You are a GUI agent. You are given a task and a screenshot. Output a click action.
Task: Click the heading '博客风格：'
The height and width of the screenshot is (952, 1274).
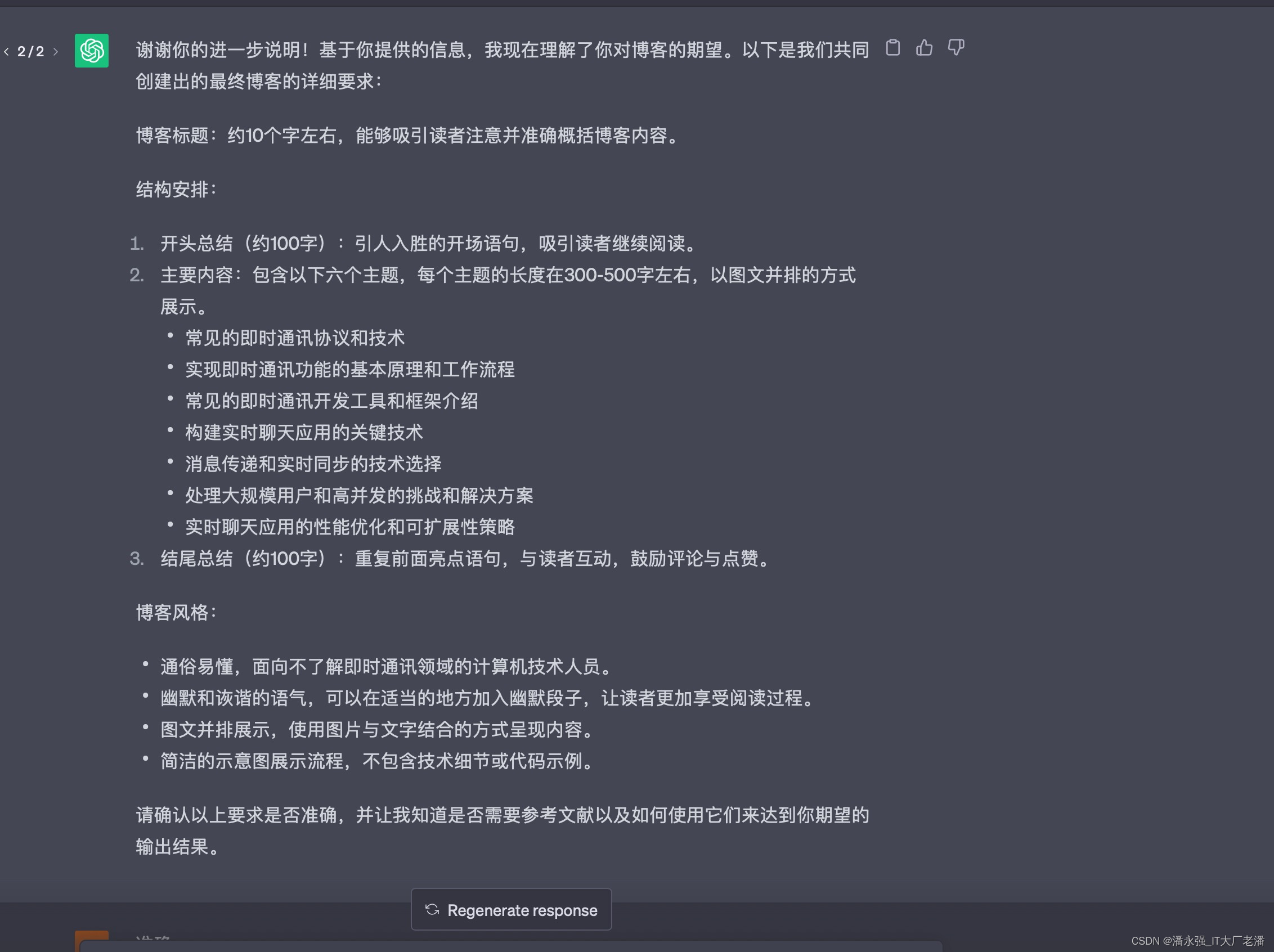tap(177, 612)
